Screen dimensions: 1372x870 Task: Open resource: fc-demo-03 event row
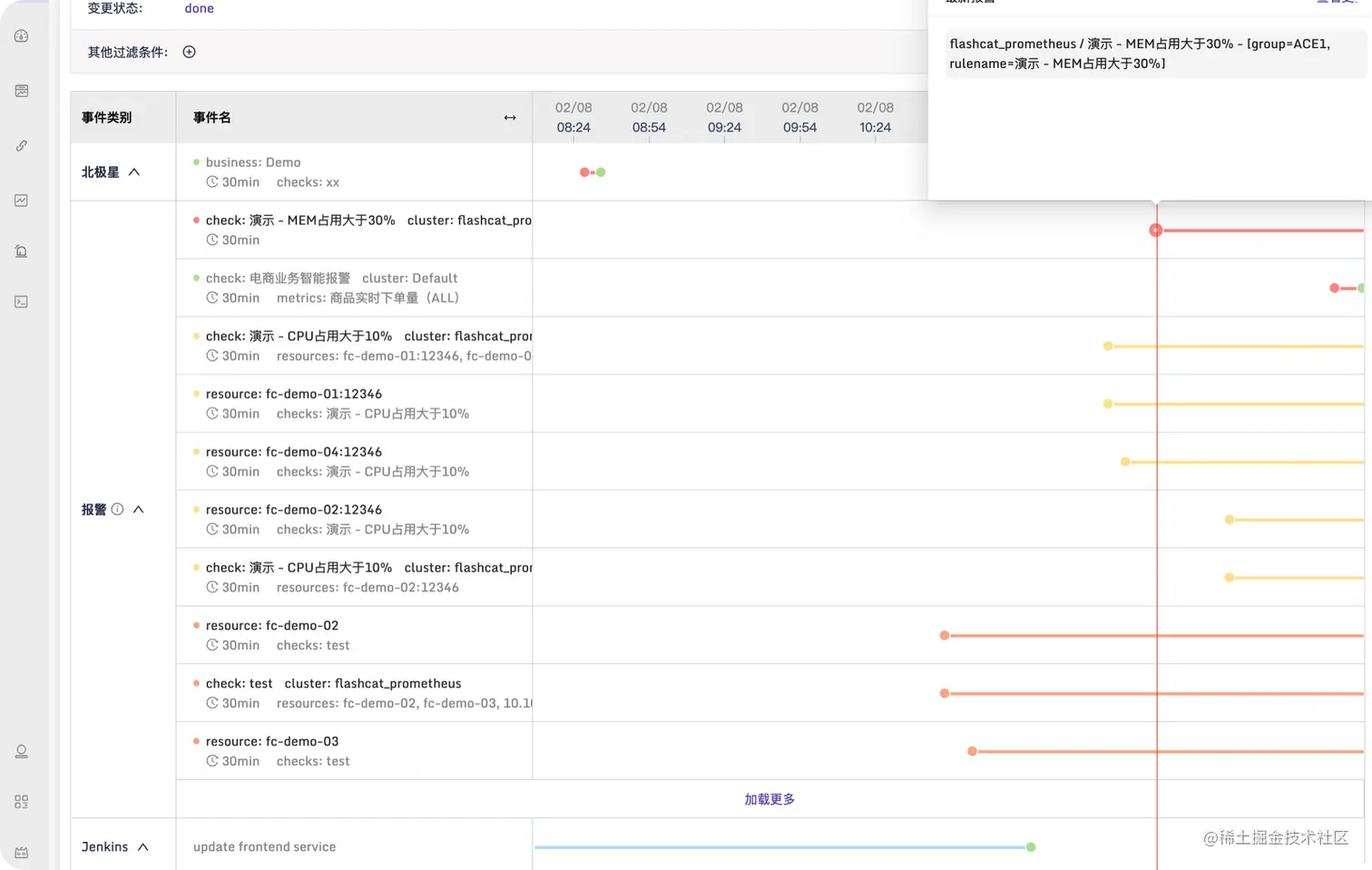point(354,751)
